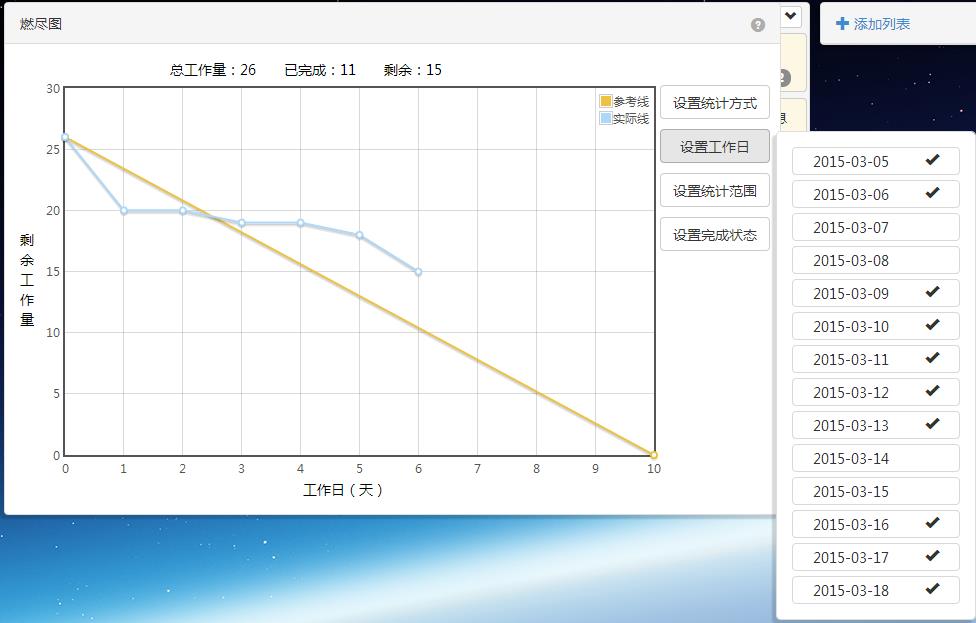Screen dimensions: 976x623
Task: Click the 设置统计方式 button
Action: click(715, 103)
